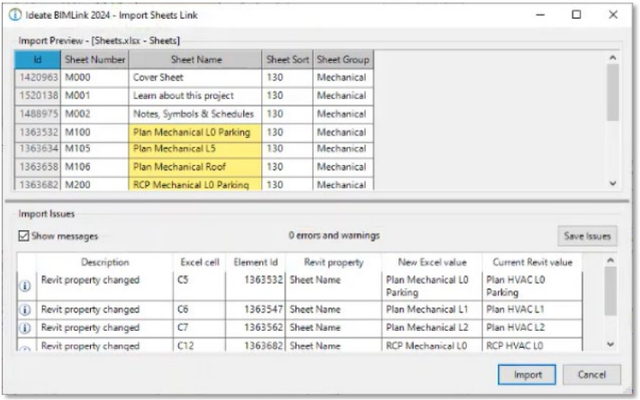
Task: Click the Revit property column header
Action: coord(333,262)
